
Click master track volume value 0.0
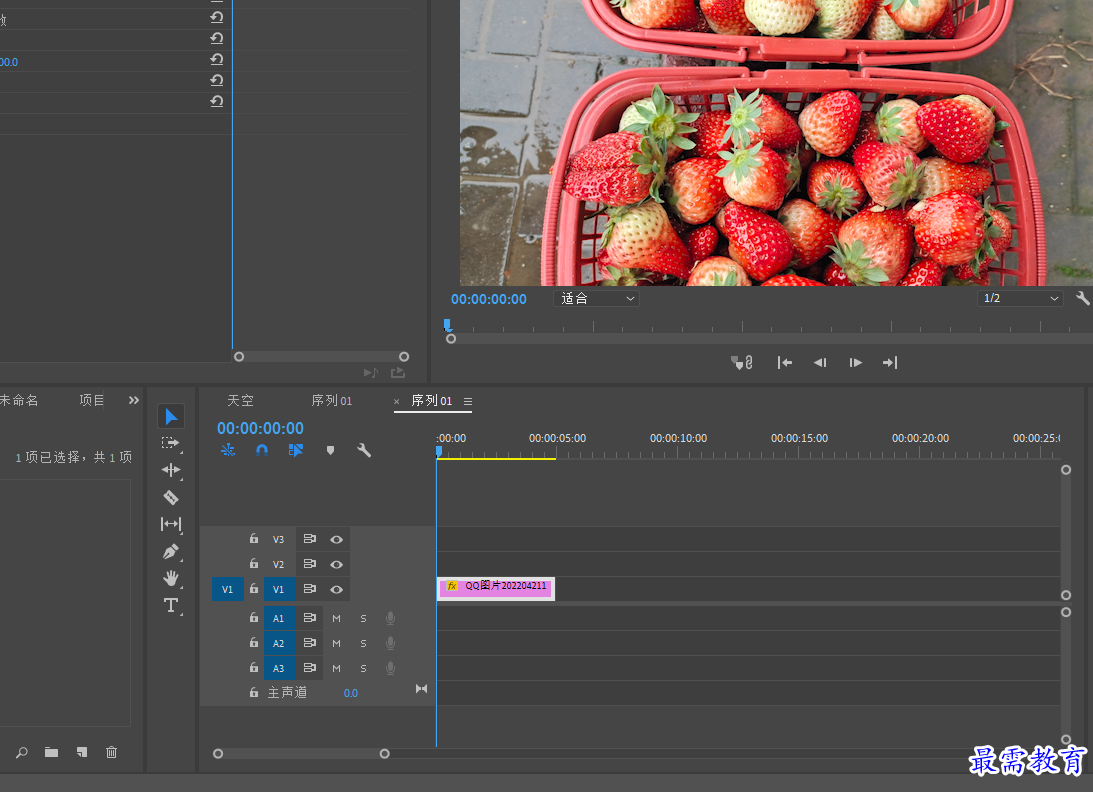351,693
